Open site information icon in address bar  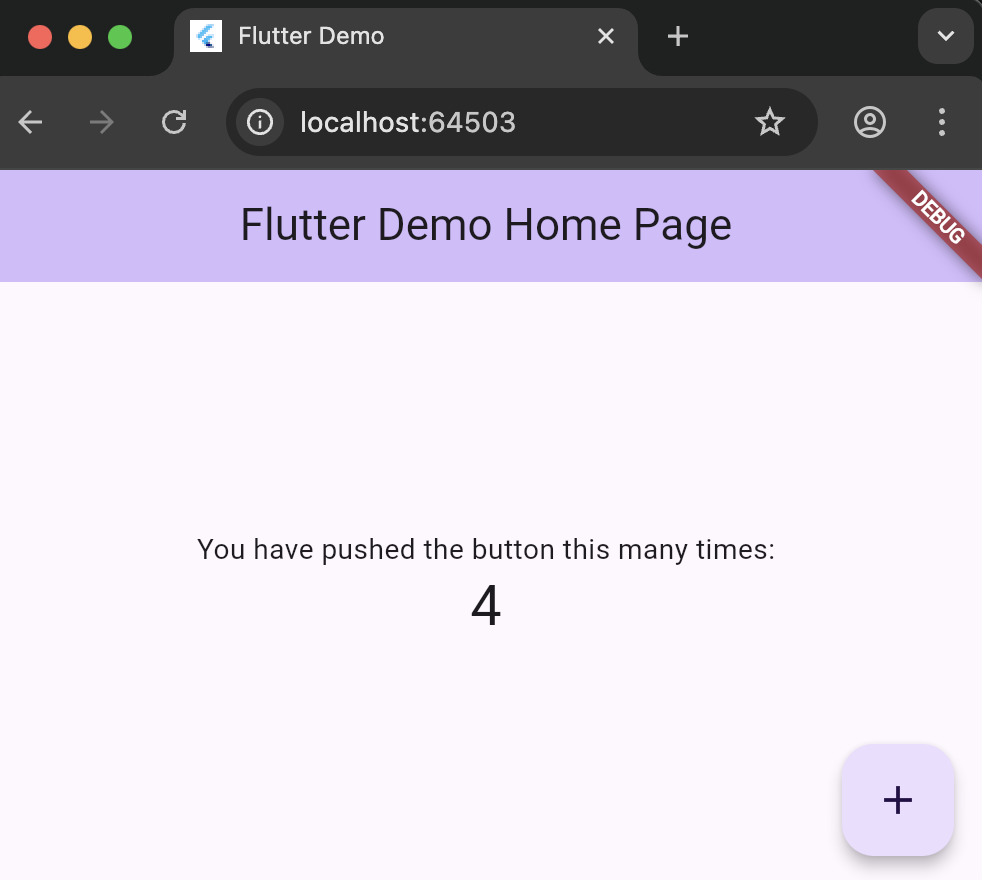coord(260,122)
